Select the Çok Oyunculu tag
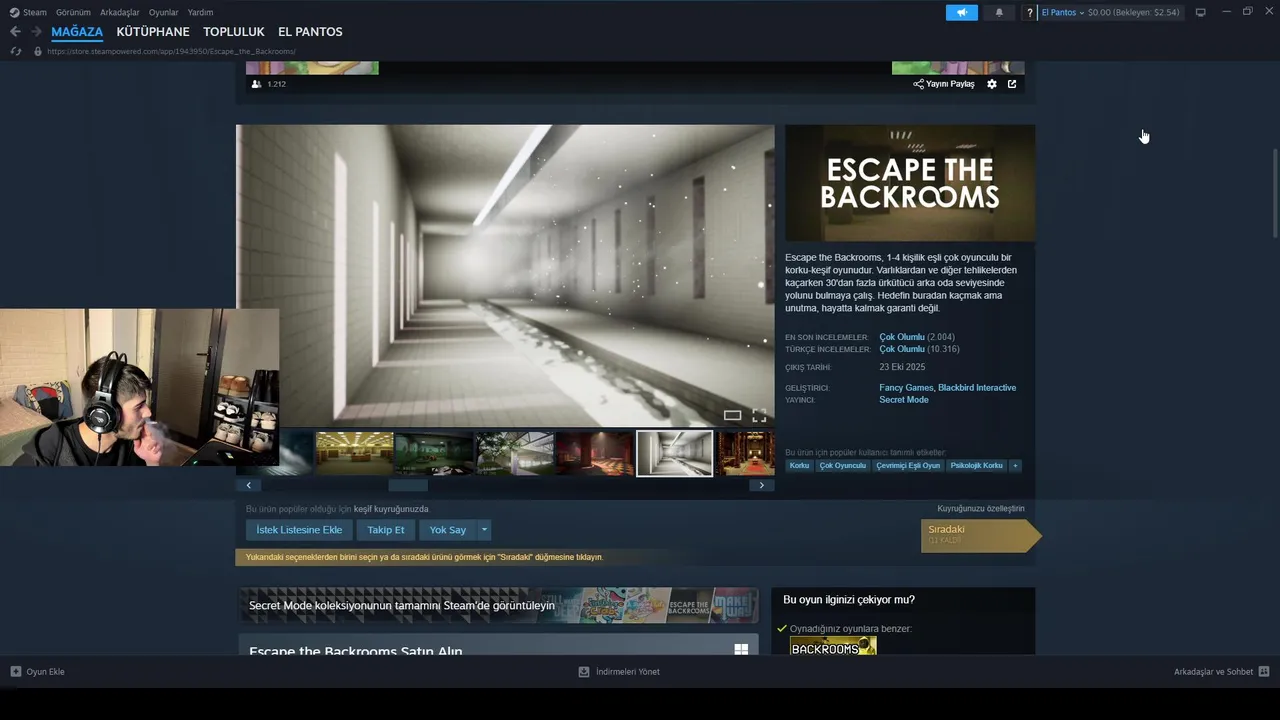1280x720 pixels. click(x=843, y=465)
